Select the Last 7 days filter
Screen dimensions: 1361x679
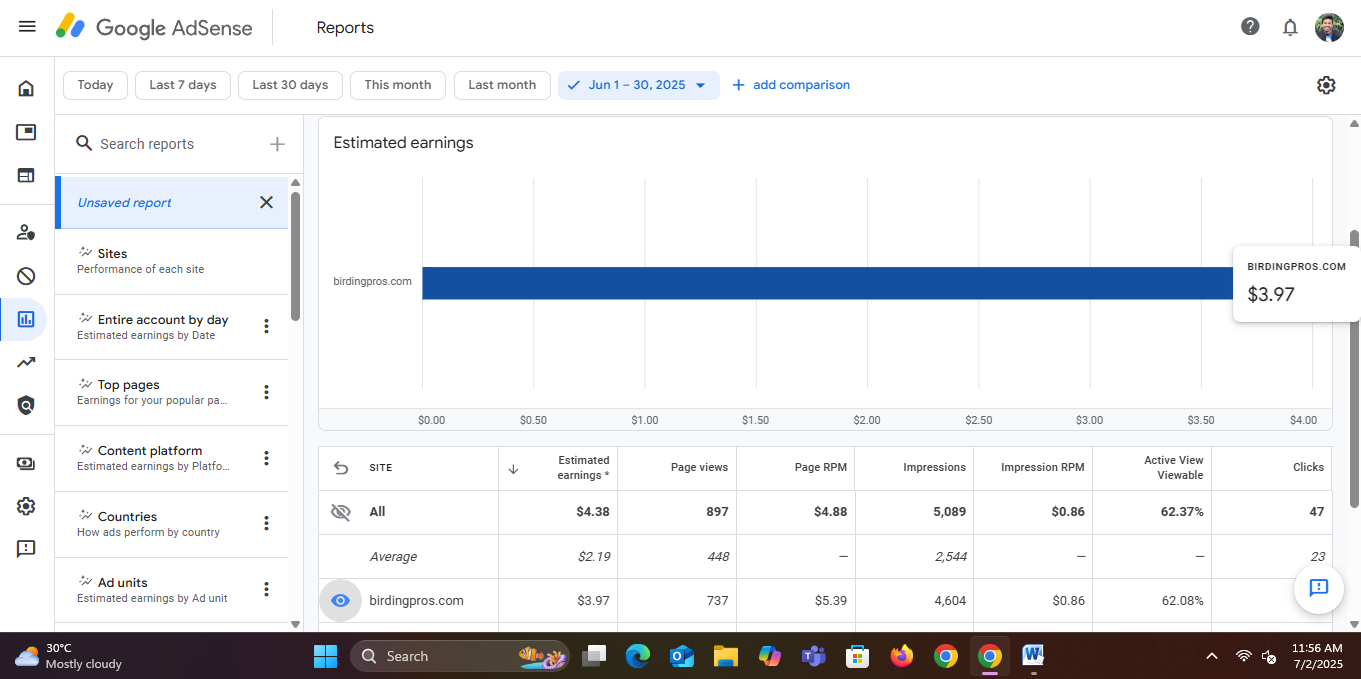pyautogui.click(x=183, y=85)
